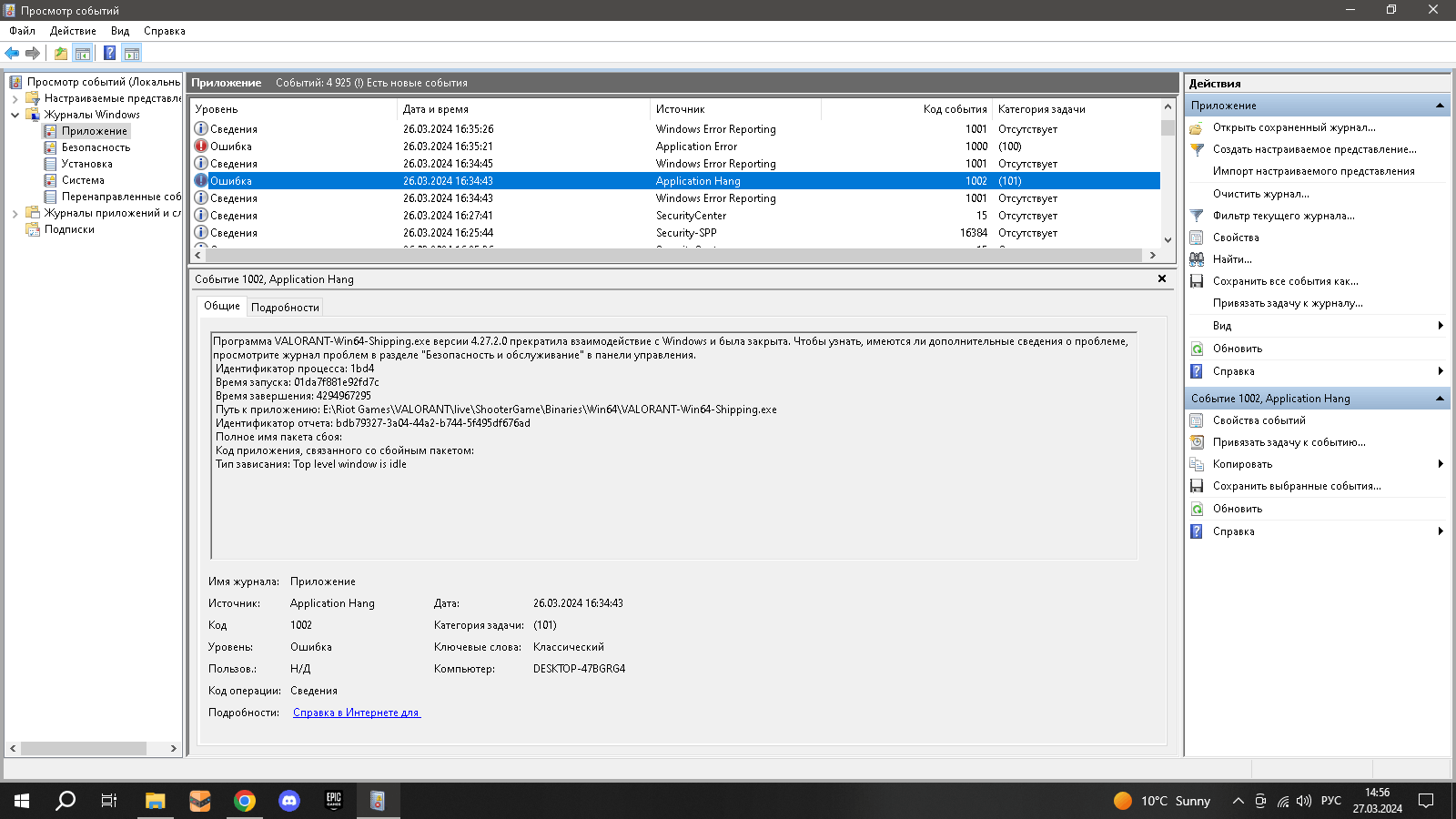Click event list horizontal scrollbar right arrow
1456x819 pixels.
click(1153, 256)
